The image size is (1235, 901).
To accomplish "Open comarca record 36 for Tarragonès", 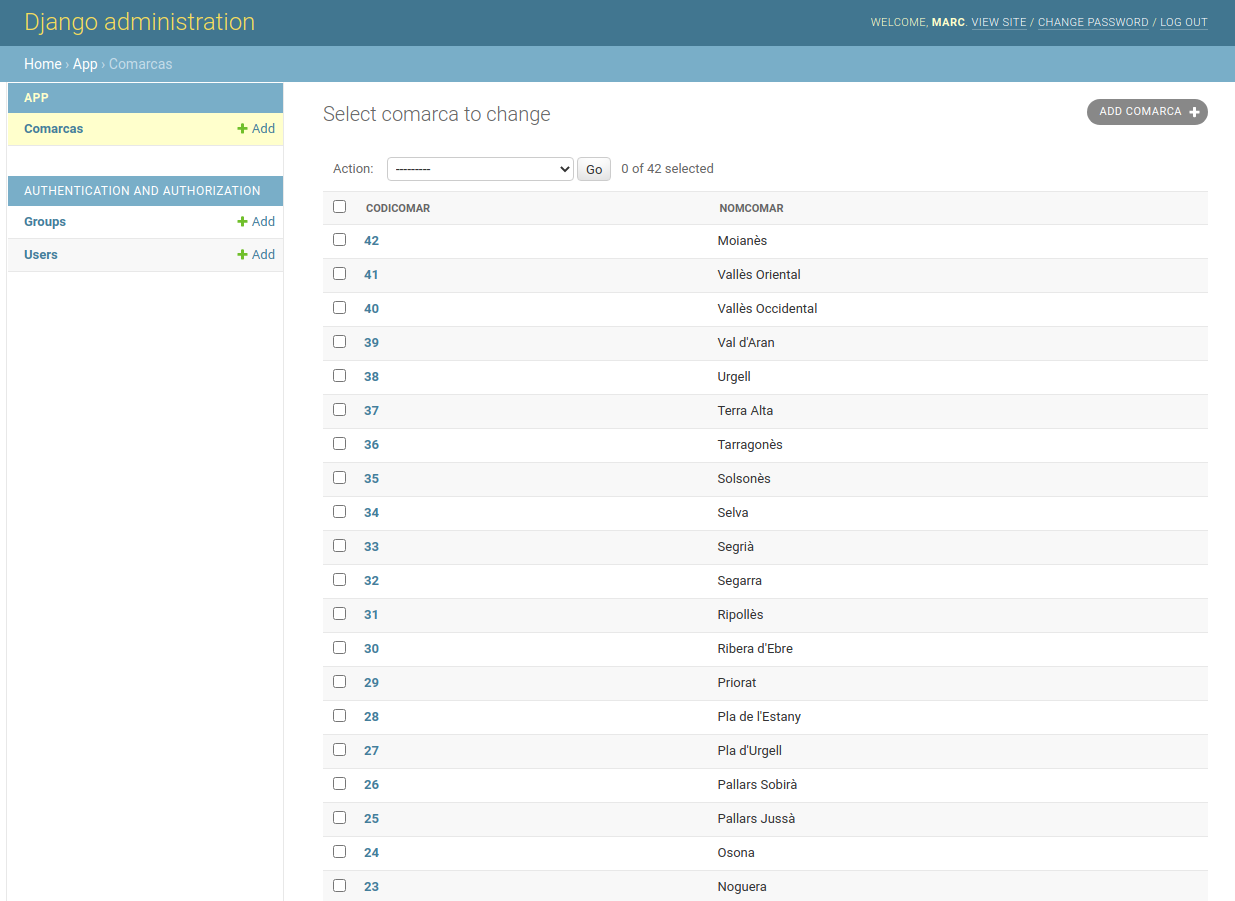I will 372,445.
